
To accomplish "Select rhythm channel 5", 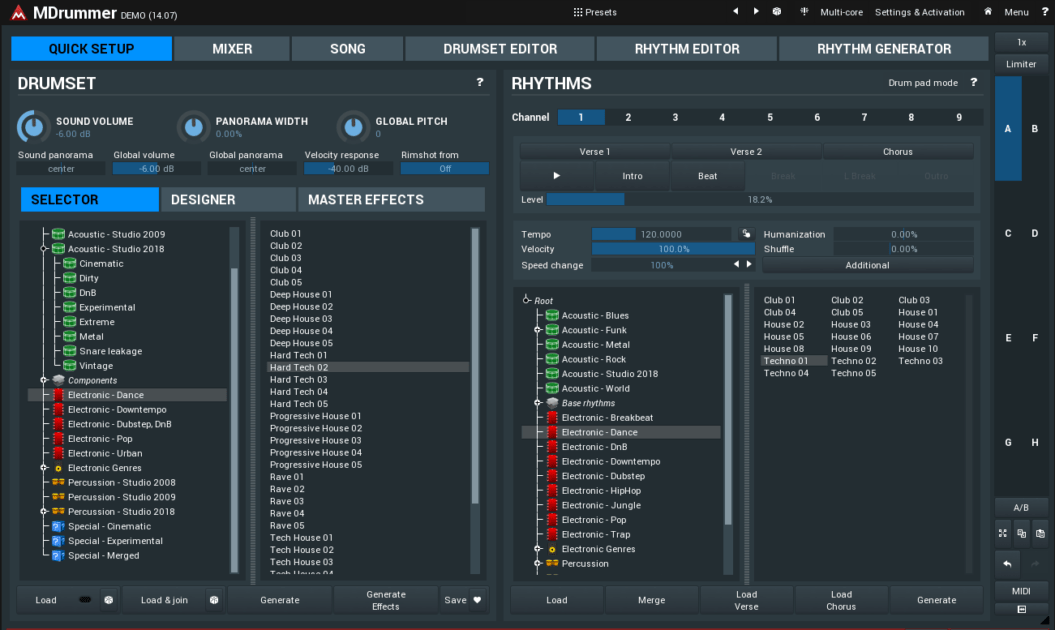I will click(x=770, y=117).
